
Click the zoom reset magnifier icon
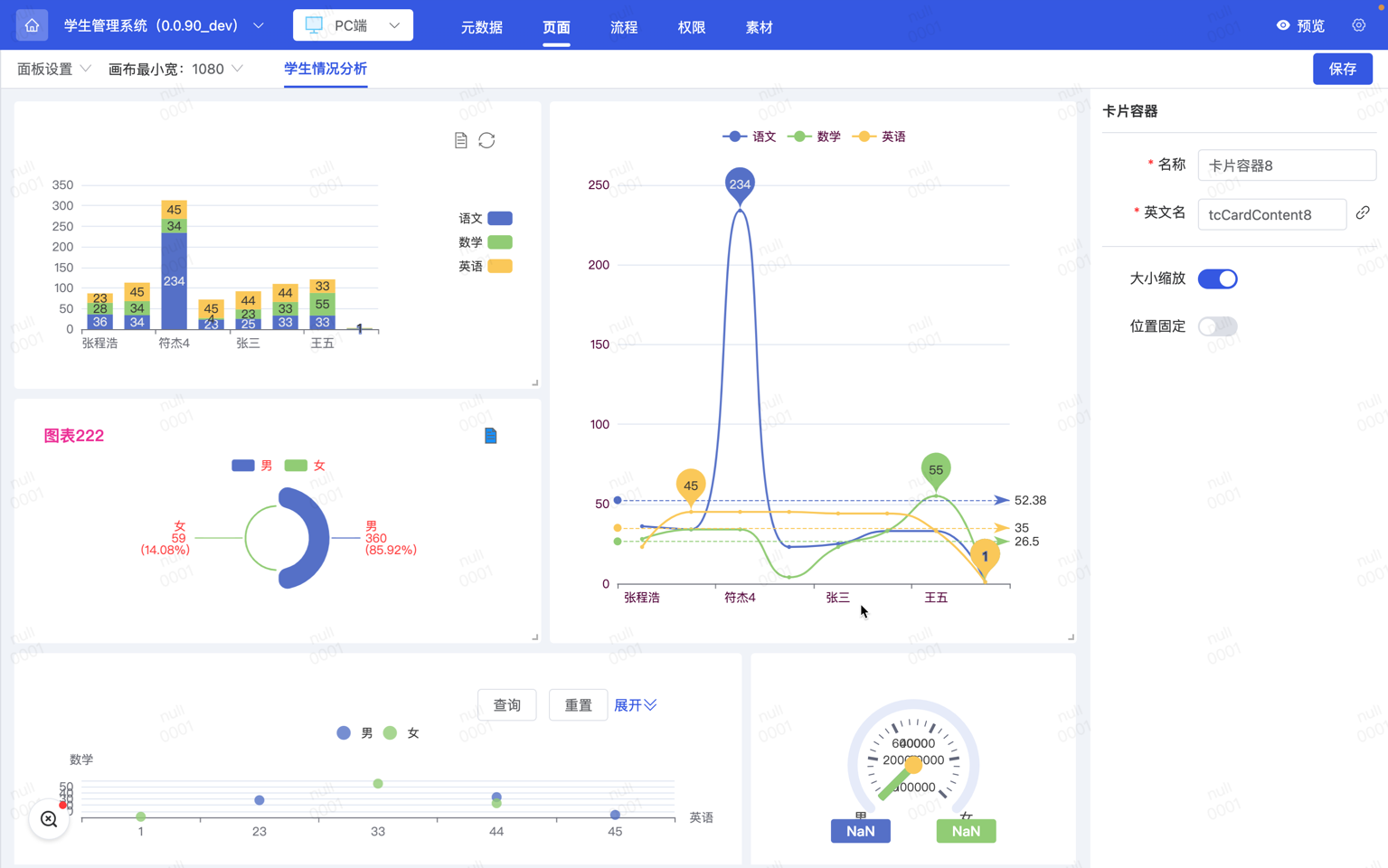[49, 819]
